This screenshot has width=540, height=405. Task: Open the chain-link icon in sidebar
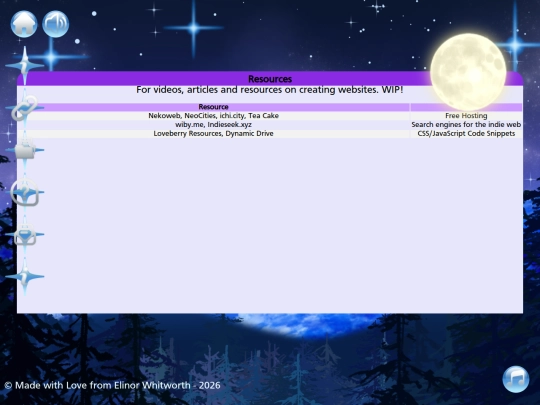click(x=24, y=108)
